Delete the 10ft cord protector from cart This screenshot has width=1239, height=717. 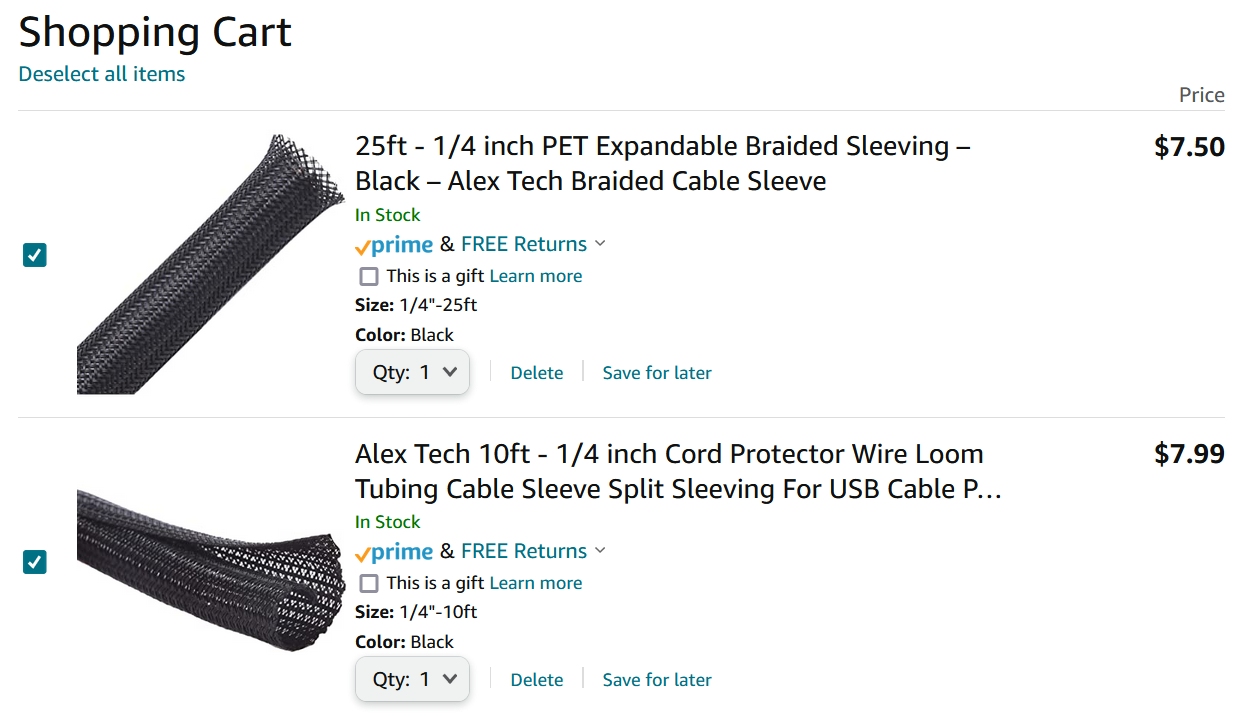tap(537, 680)
